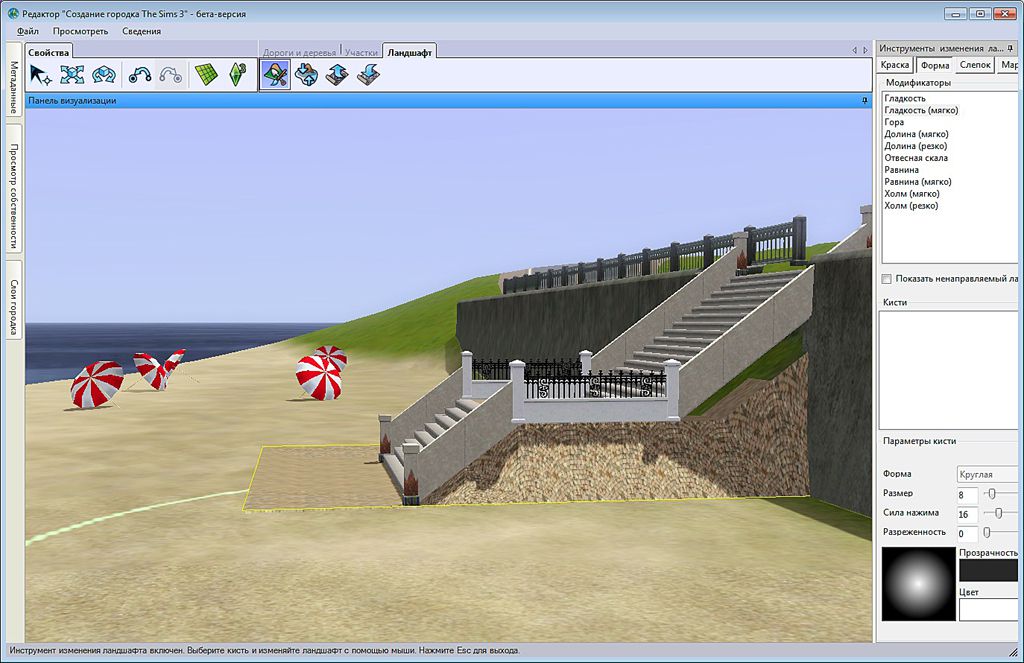Switch to the Дороги и деревья tab

click(298, 51)
